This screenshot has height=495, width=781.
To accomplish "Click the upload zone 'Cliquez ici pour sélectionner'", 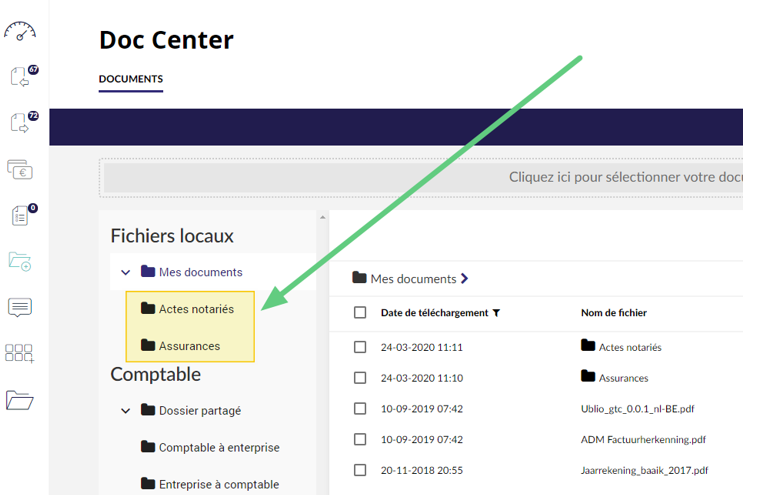I will tap(423, 177).
